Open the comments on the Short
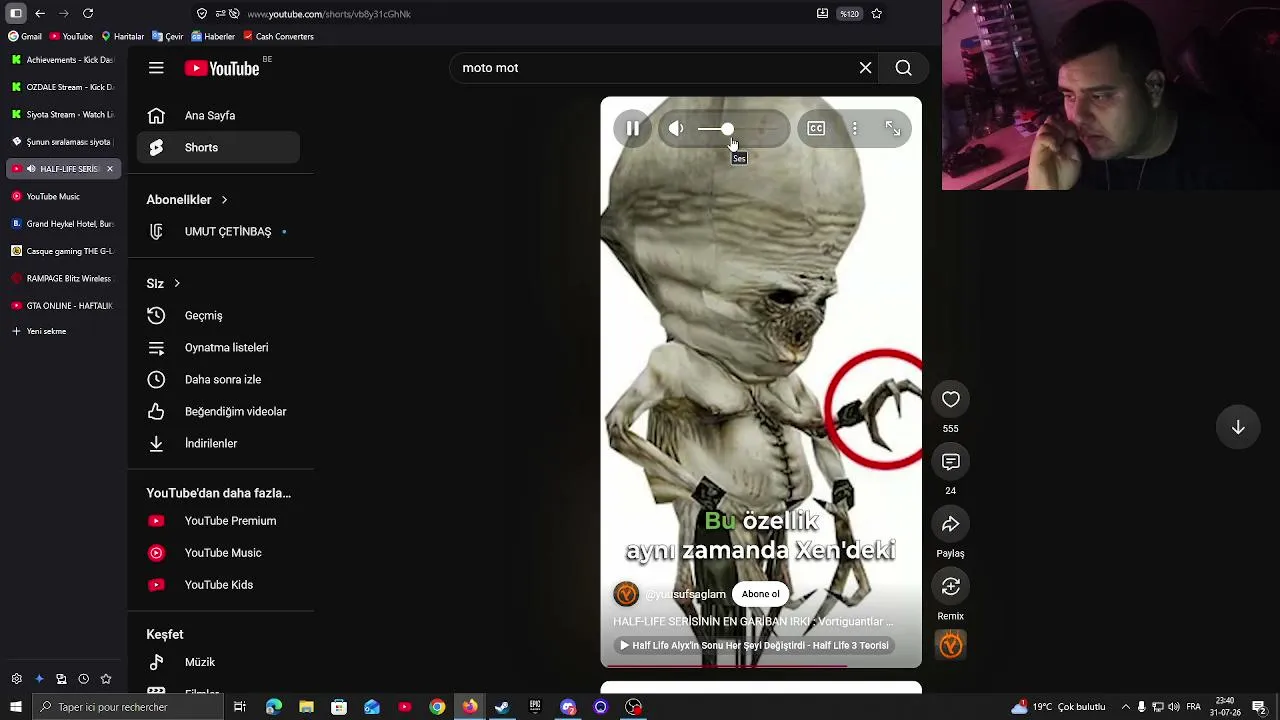1280x720 pixels. [951, 462]
